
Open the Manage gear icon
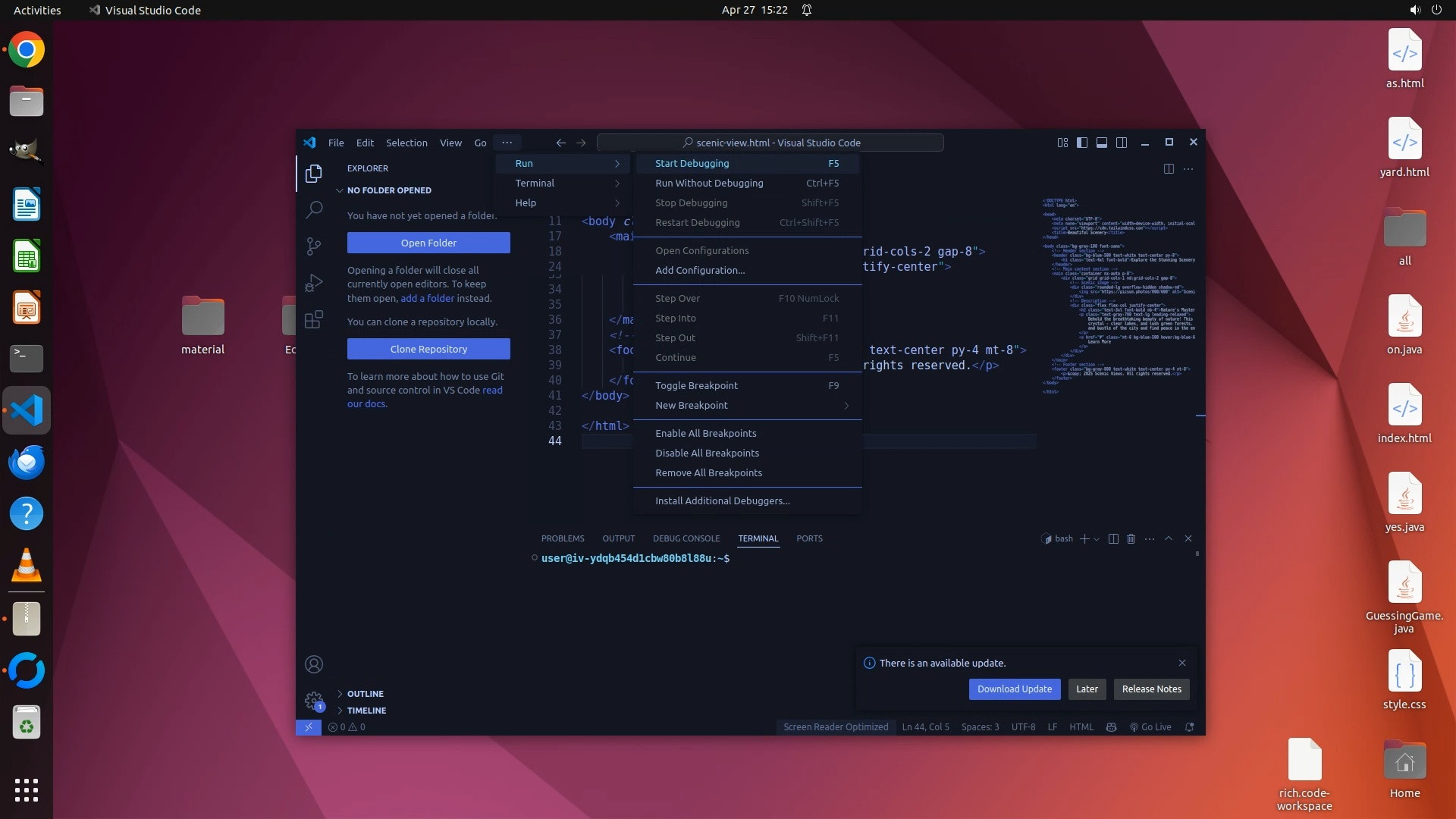point(313,700)
